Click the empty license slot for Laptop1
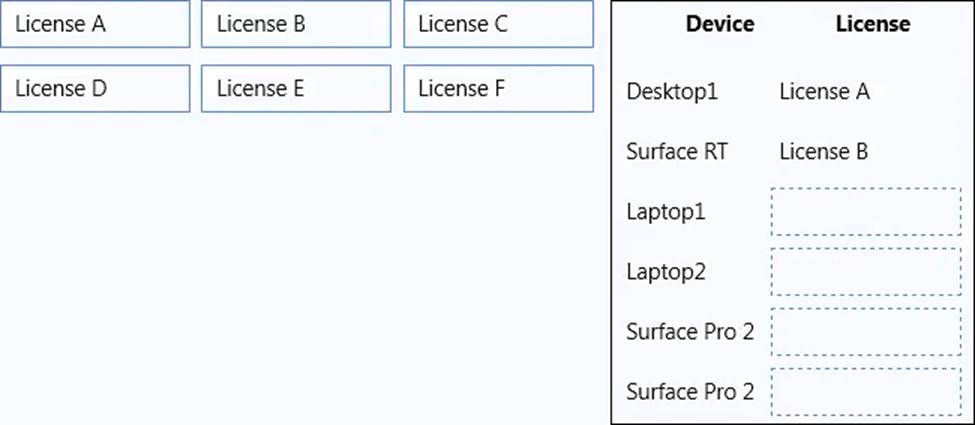Viewport: 975px width, 425px height. (865, 212)
